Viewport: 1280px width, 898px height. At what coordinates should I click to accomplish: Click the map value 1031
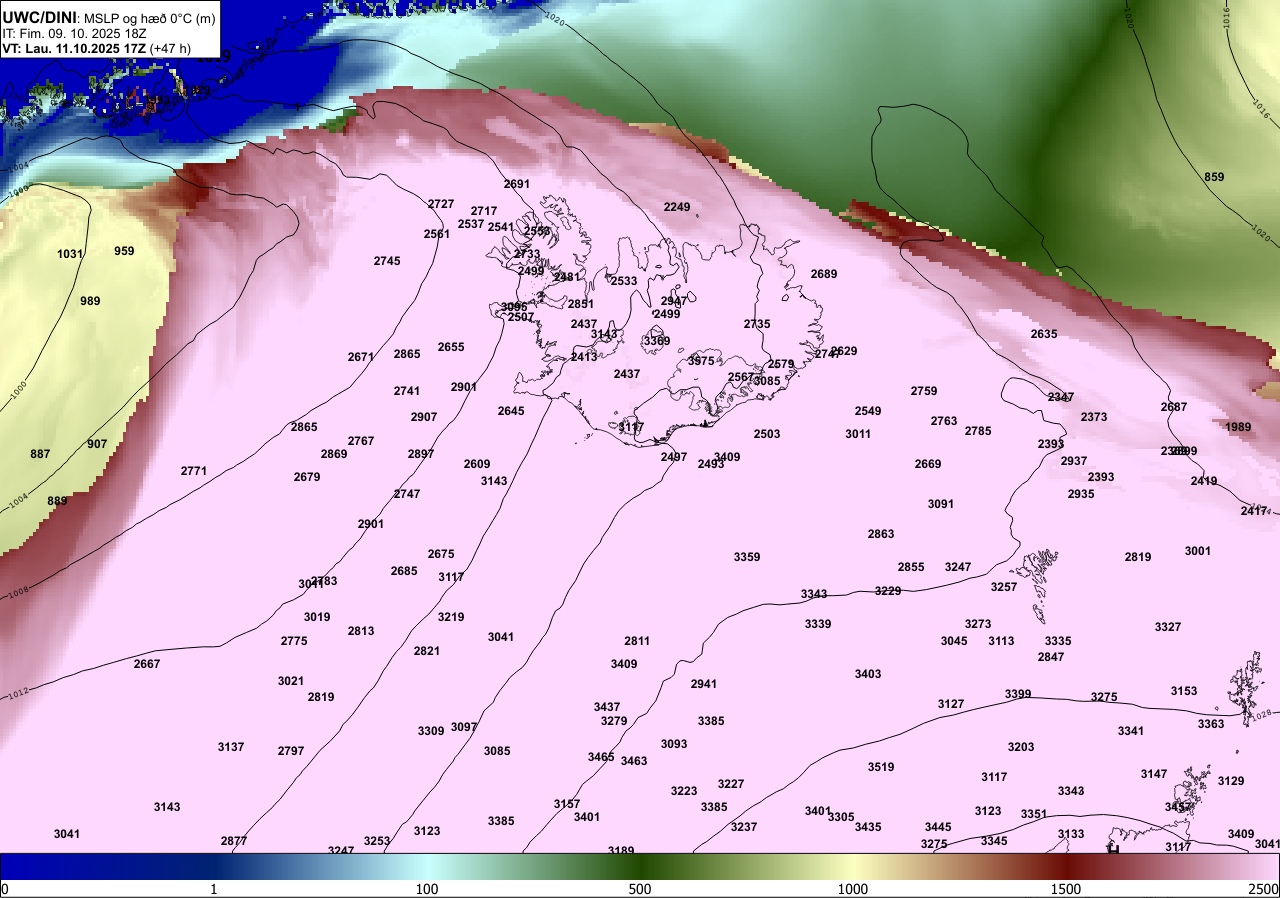[70, 254]
